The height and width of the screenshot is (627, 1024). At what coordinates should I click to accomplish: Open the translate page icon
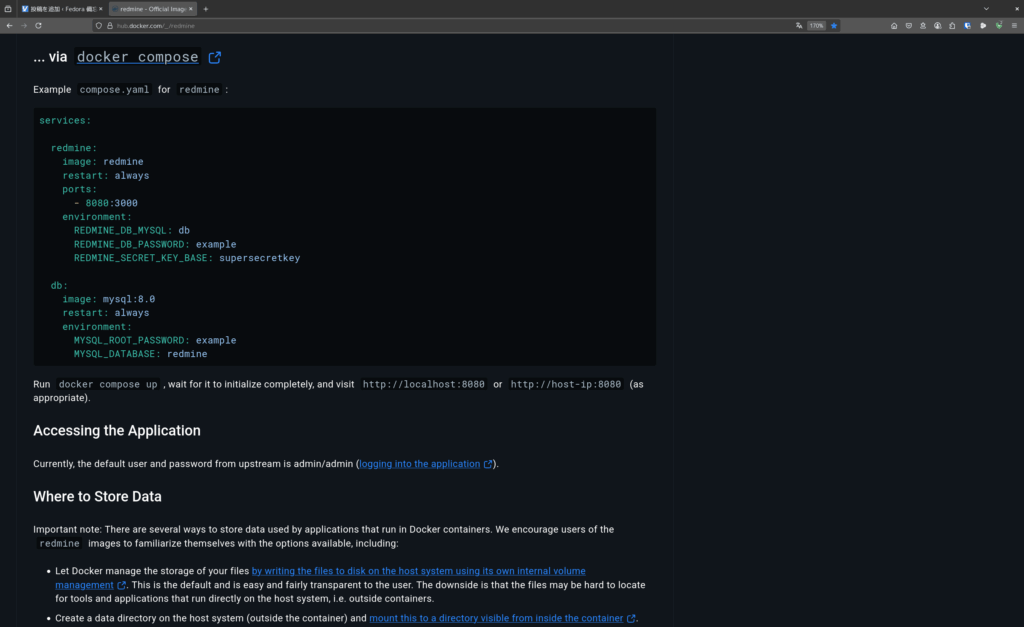click(799, 25)
